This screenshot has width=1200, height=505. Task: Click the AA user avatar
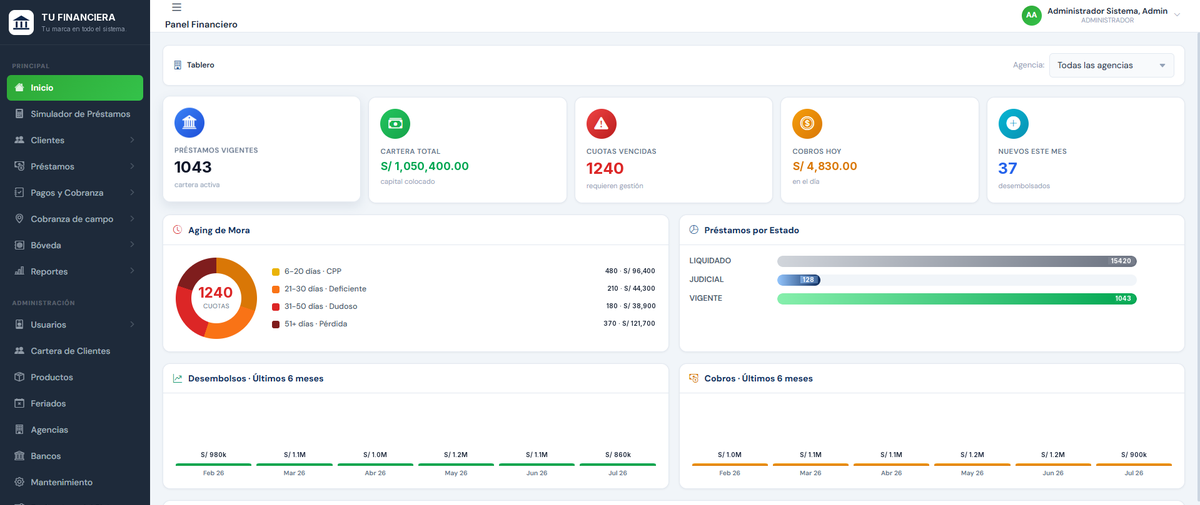[1031, 15]
